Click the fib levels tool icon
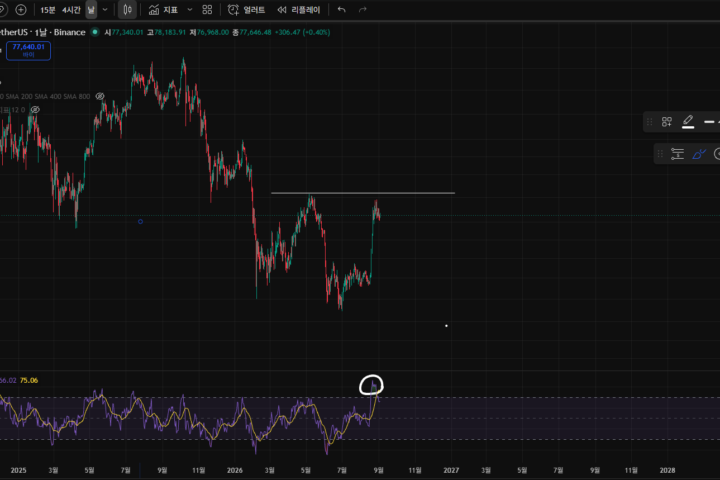 coord(677,154)
